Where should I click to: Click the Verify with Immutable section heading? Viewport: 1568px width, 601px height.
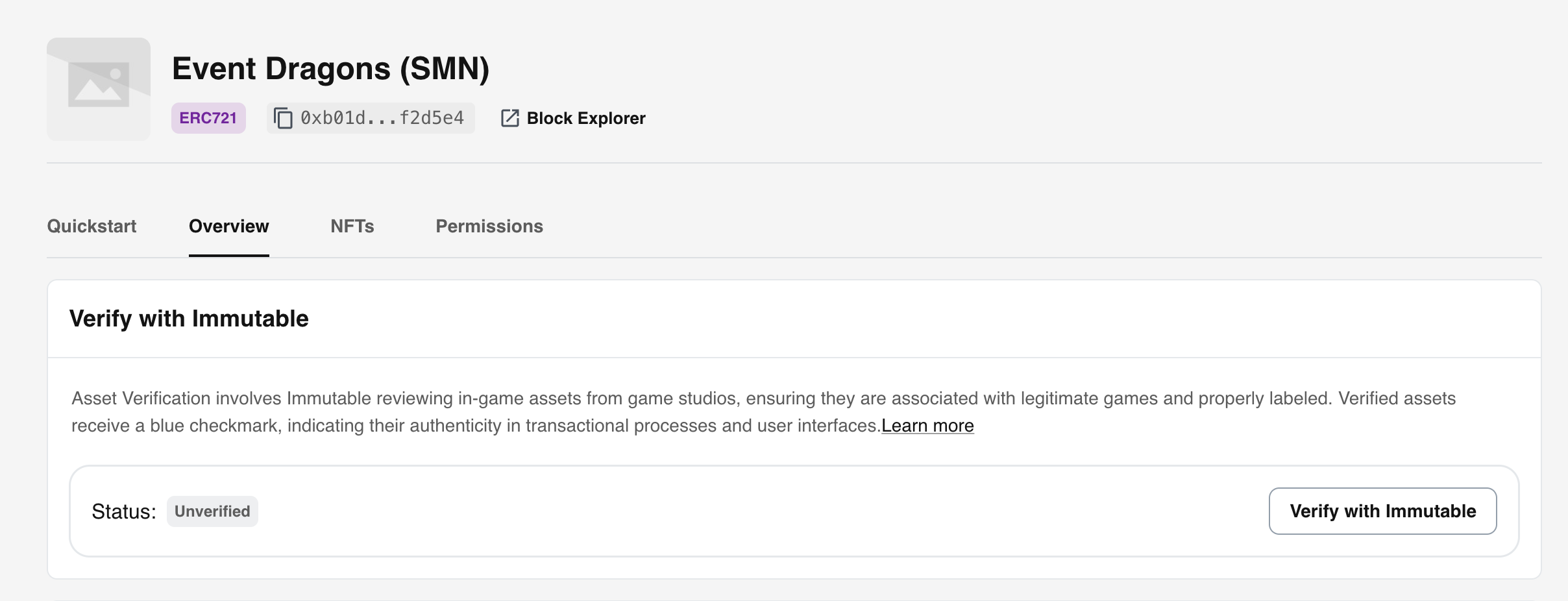pos(189,319)
